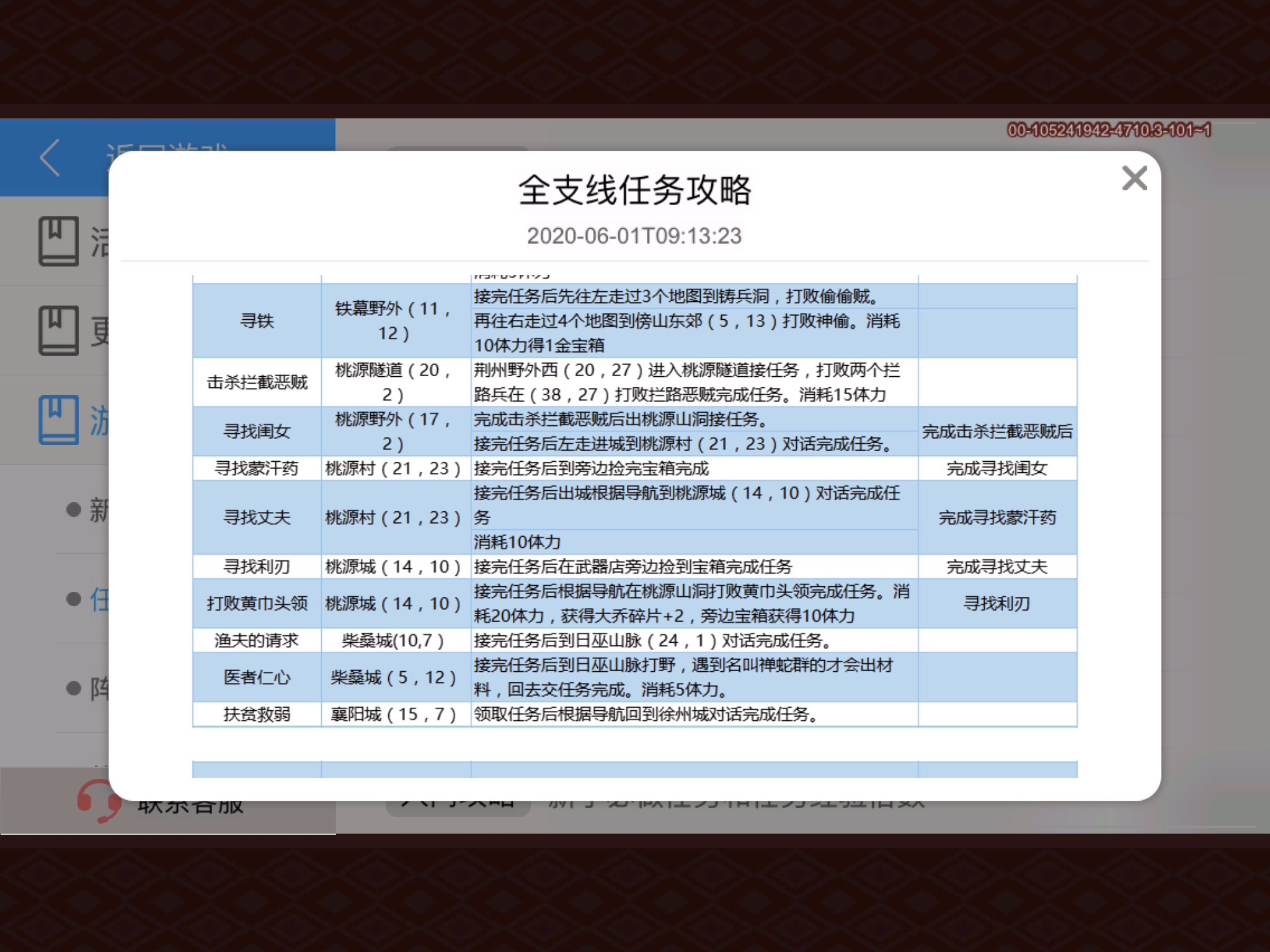Click the timestamp 2020-06-01T09:13:23
The image size is (1270, 952).
point(634,236)
